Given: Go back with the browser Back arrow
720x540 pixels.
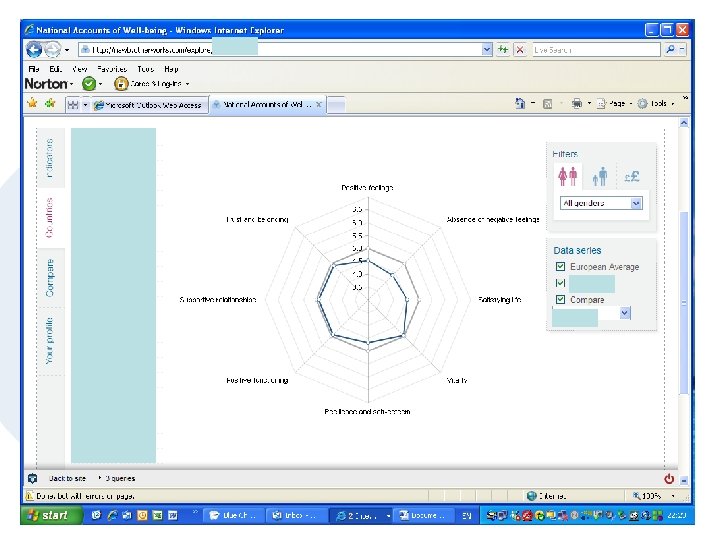Looking at the screenshot, I should [x=34, y=50].
